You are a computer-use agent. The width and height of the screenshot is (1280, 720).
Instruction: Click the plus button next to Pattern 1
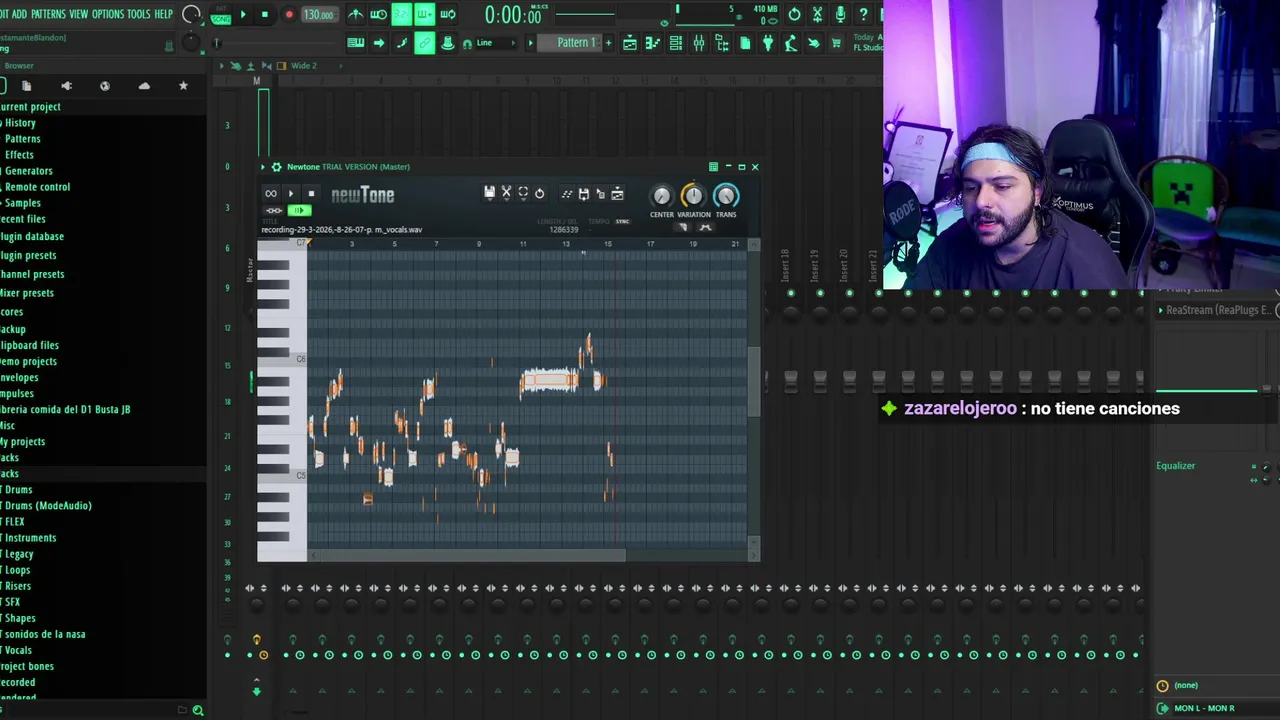tap(608, 43)
